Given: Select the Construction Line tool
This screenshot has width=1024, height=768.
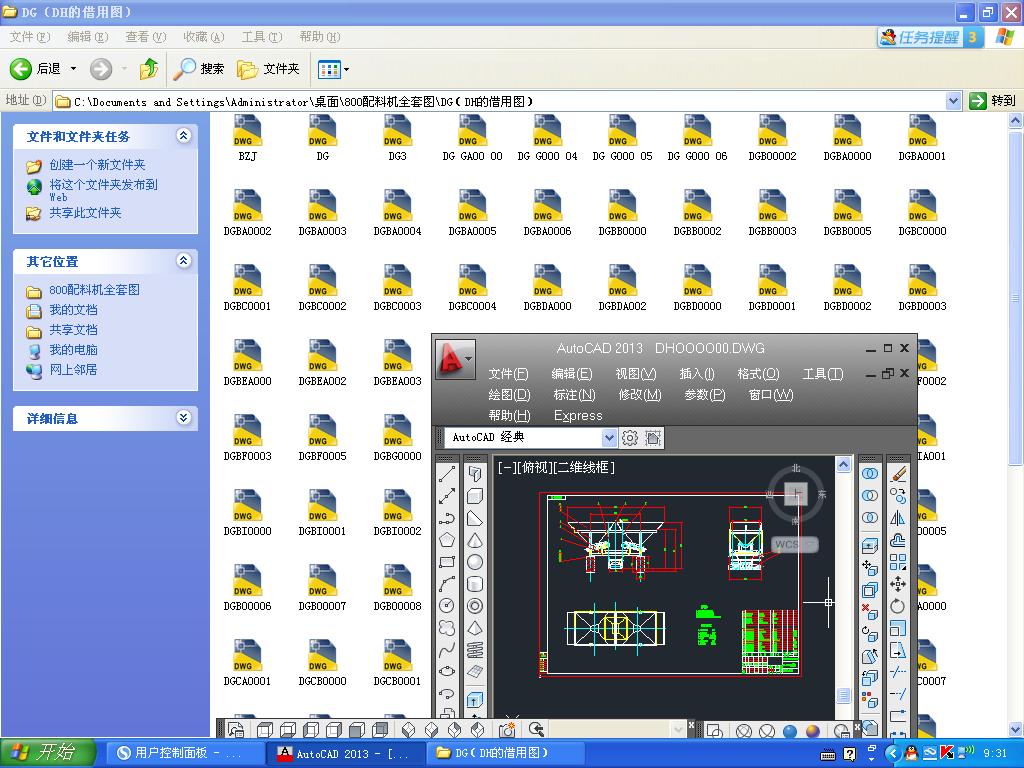Looking at the screenshot, I should (x=447, y=496).
